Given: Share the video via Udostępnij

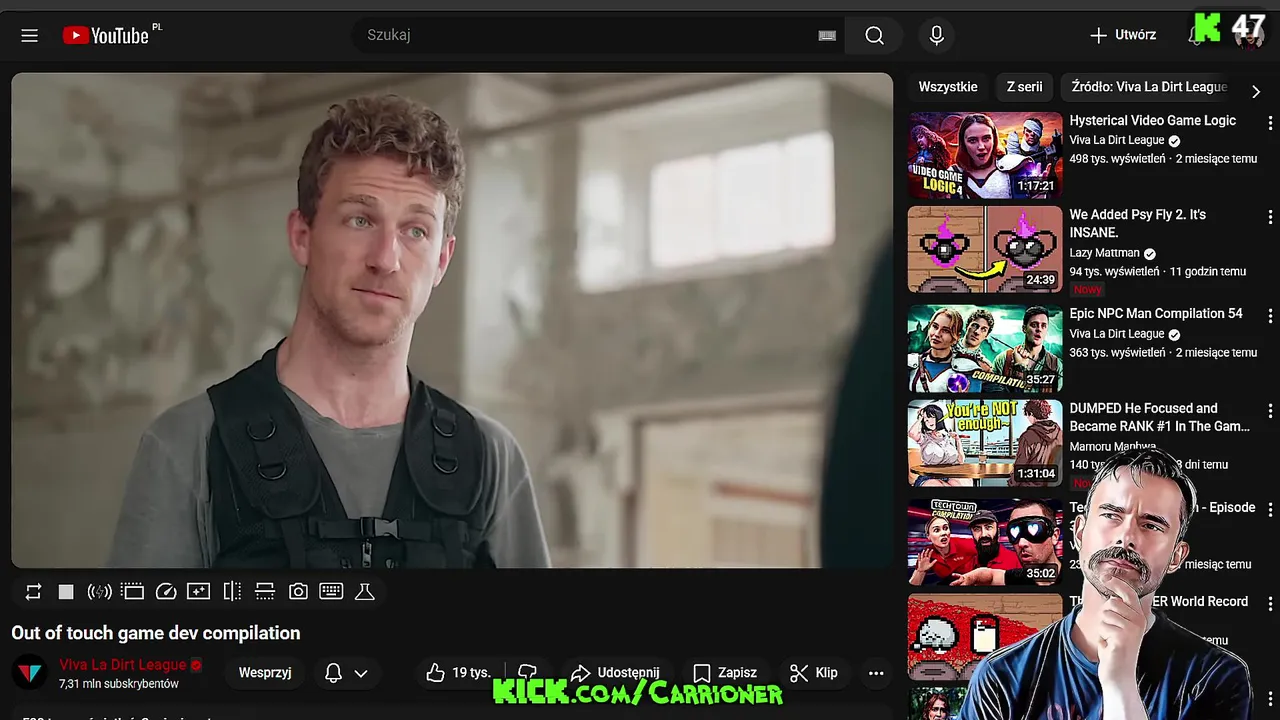Looking at the screenshot, I should point(615,673).
